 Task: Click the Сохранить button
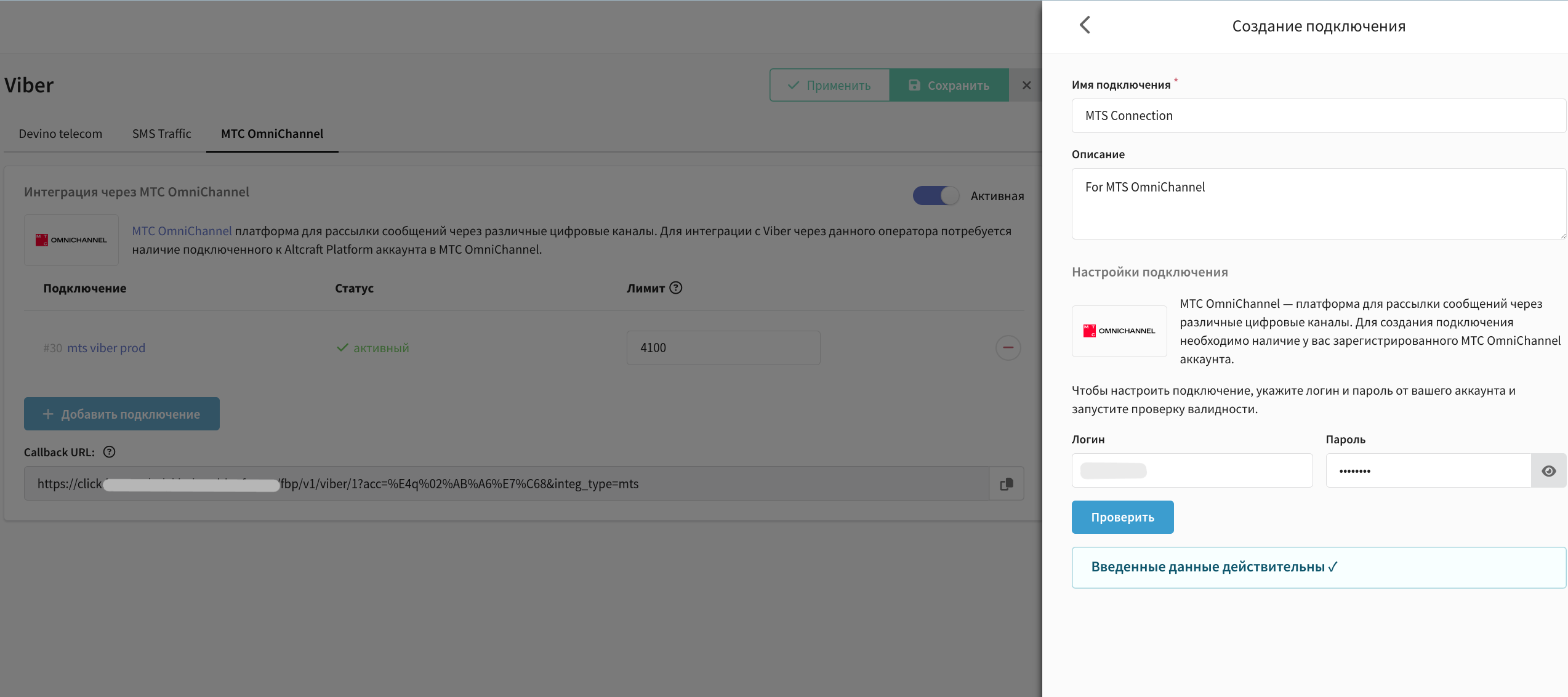pyautogui.click(x=949, y=85)
